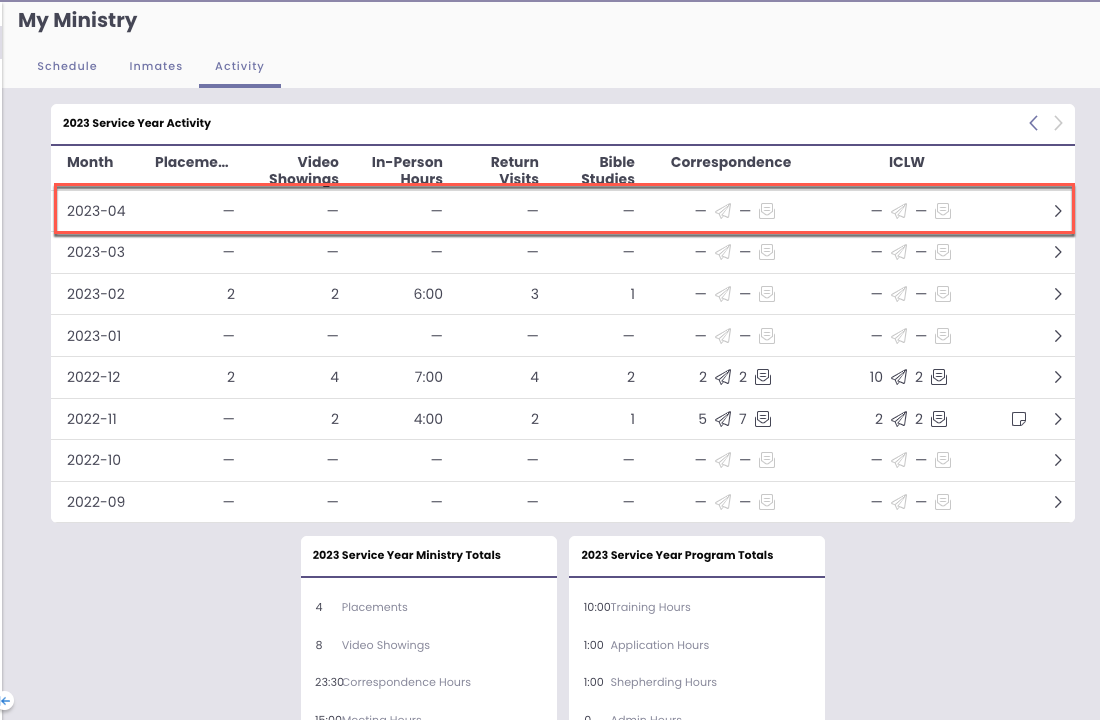Screen dimensions: 1100x720
Task: Go to next service year arrow
Action: pyautogui.click(x=1058, y=123)
